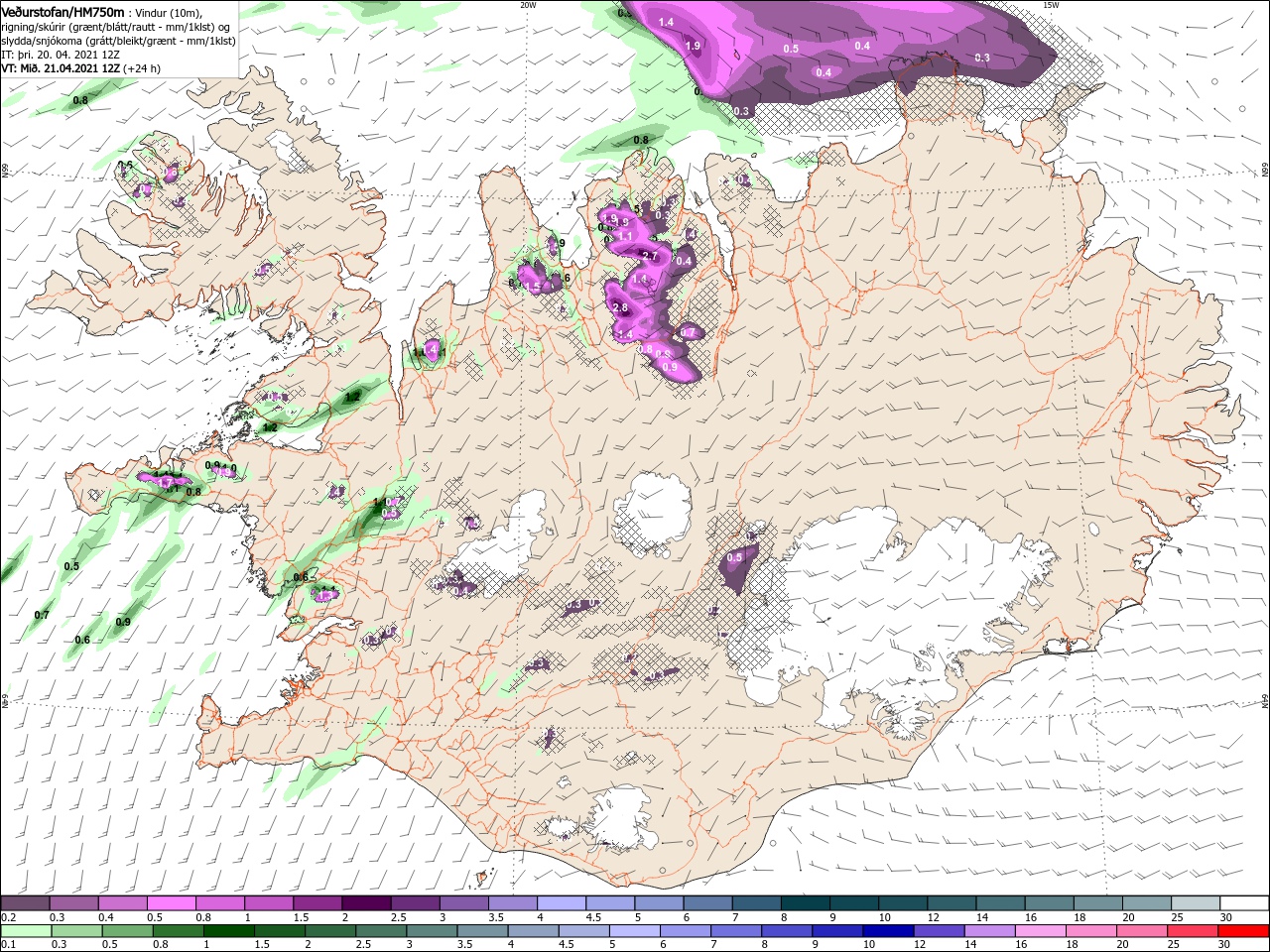The width and height of the screenshot is (1270, 952).
Task: Click the crimson 25 swatch in rain legend
Action: click(x=1194, y=931)
